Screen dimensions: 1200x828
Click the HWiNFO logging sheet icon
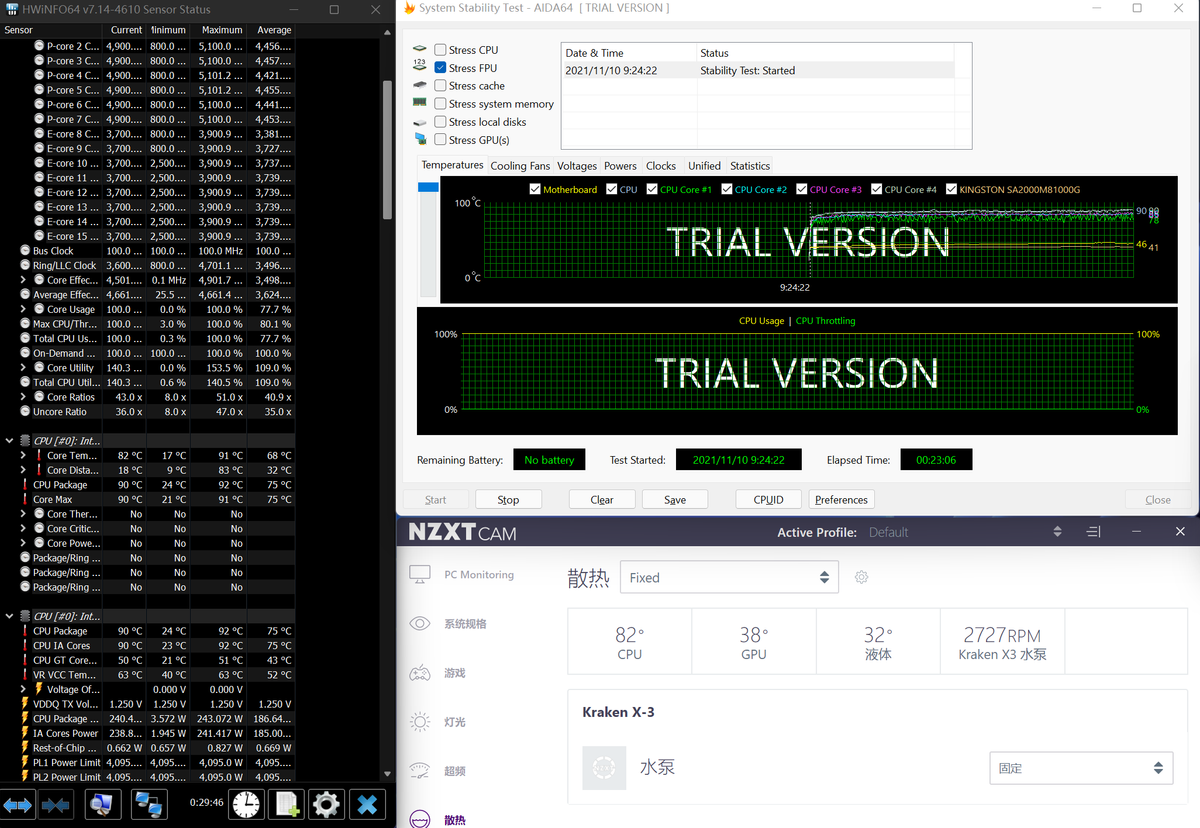(x=288, y=804)
